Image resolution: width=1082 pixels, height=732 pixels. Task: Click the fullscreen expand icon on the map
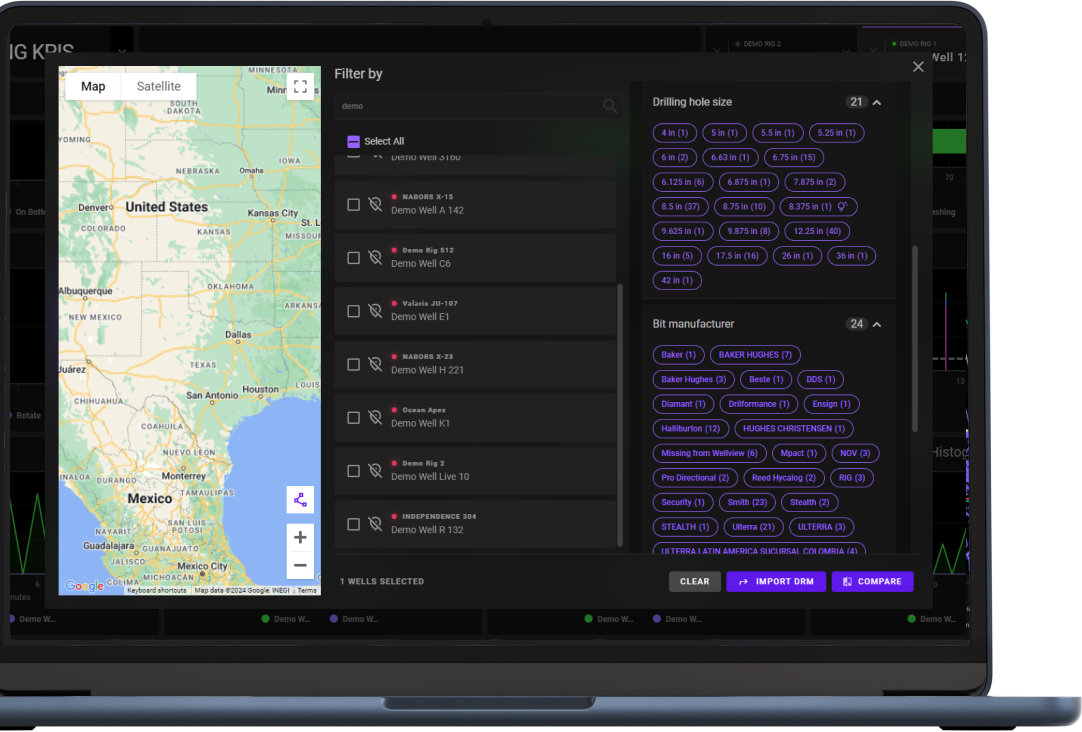click(300, 86)
